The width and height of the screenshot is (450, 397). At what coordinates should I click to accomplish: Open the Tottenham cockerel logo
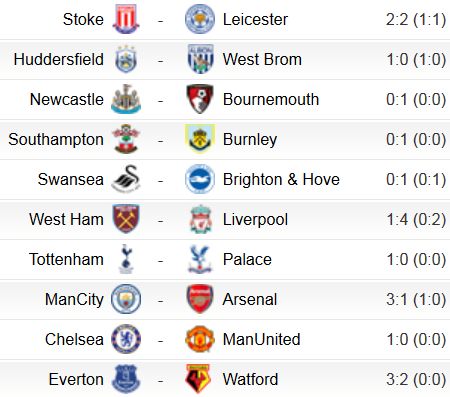click(x=126, y=259)
